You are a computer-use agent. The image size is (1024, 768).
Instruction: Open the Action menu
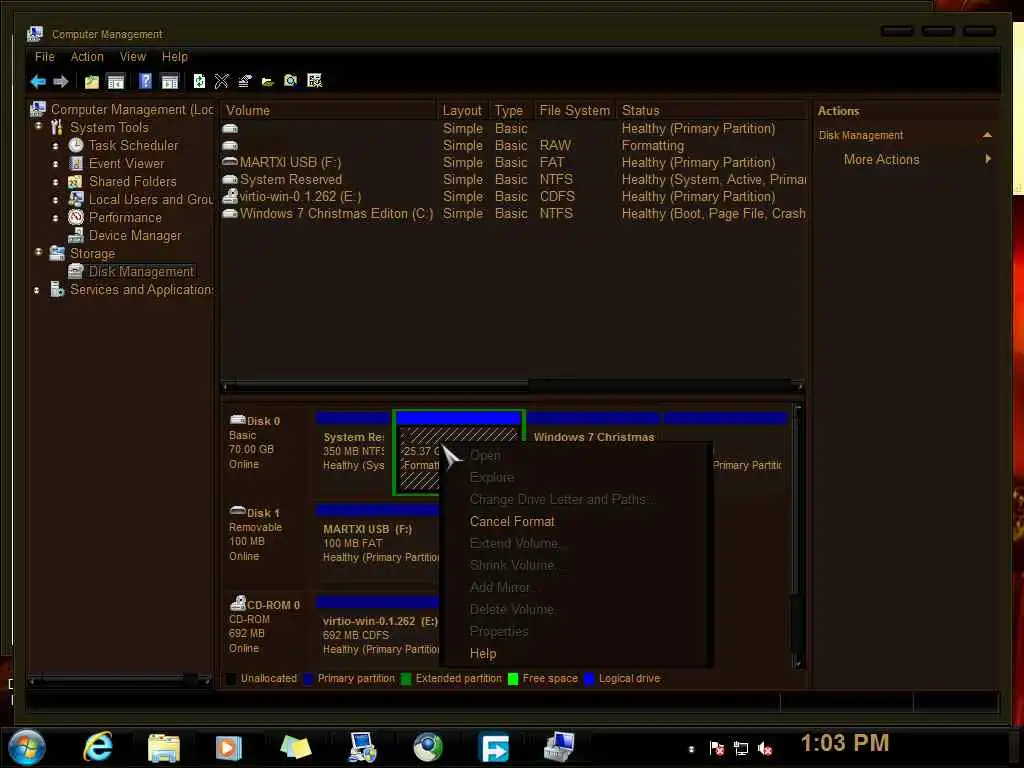87,57
